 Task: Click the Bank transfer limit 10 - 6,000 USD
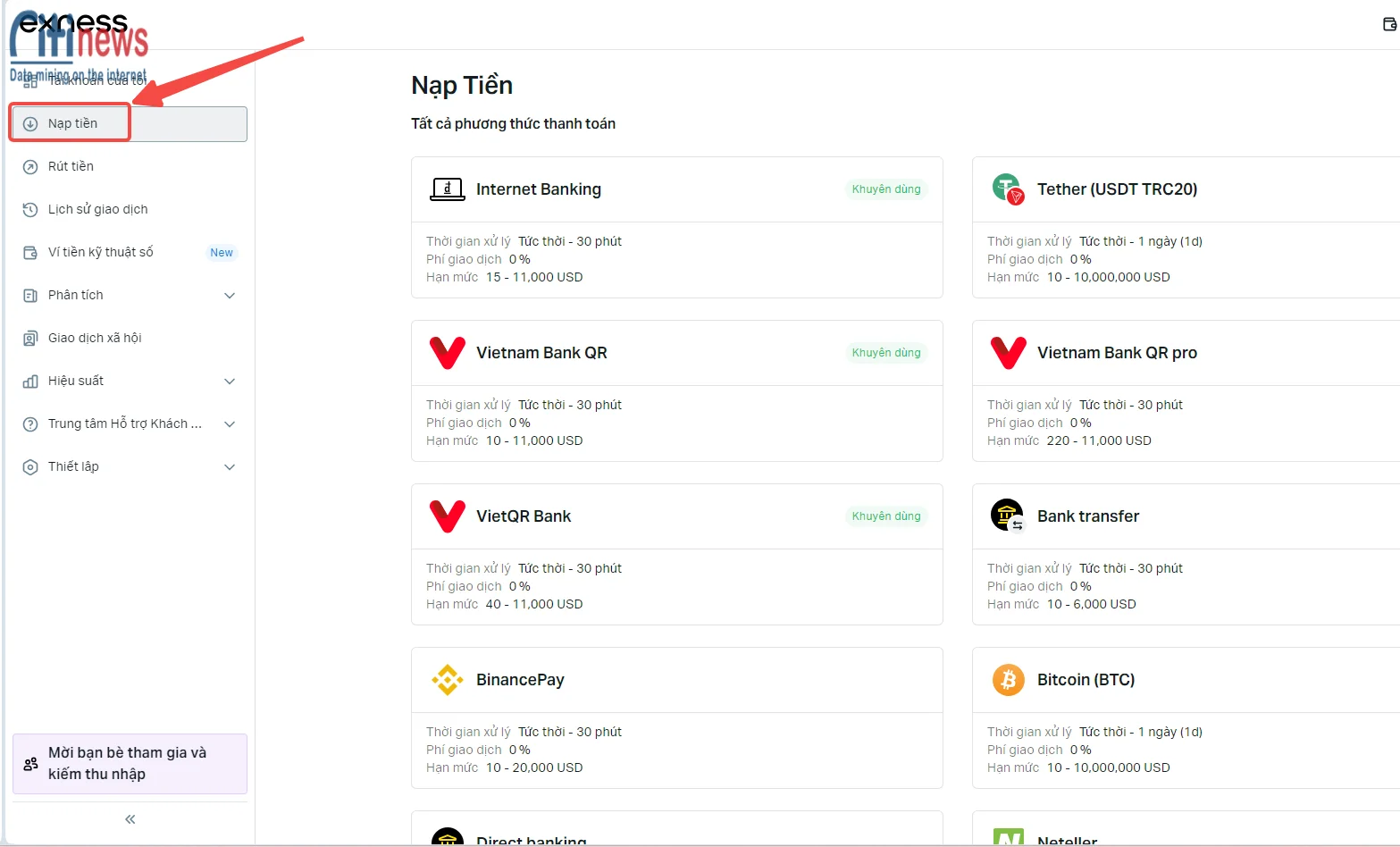click(1092, 604)
